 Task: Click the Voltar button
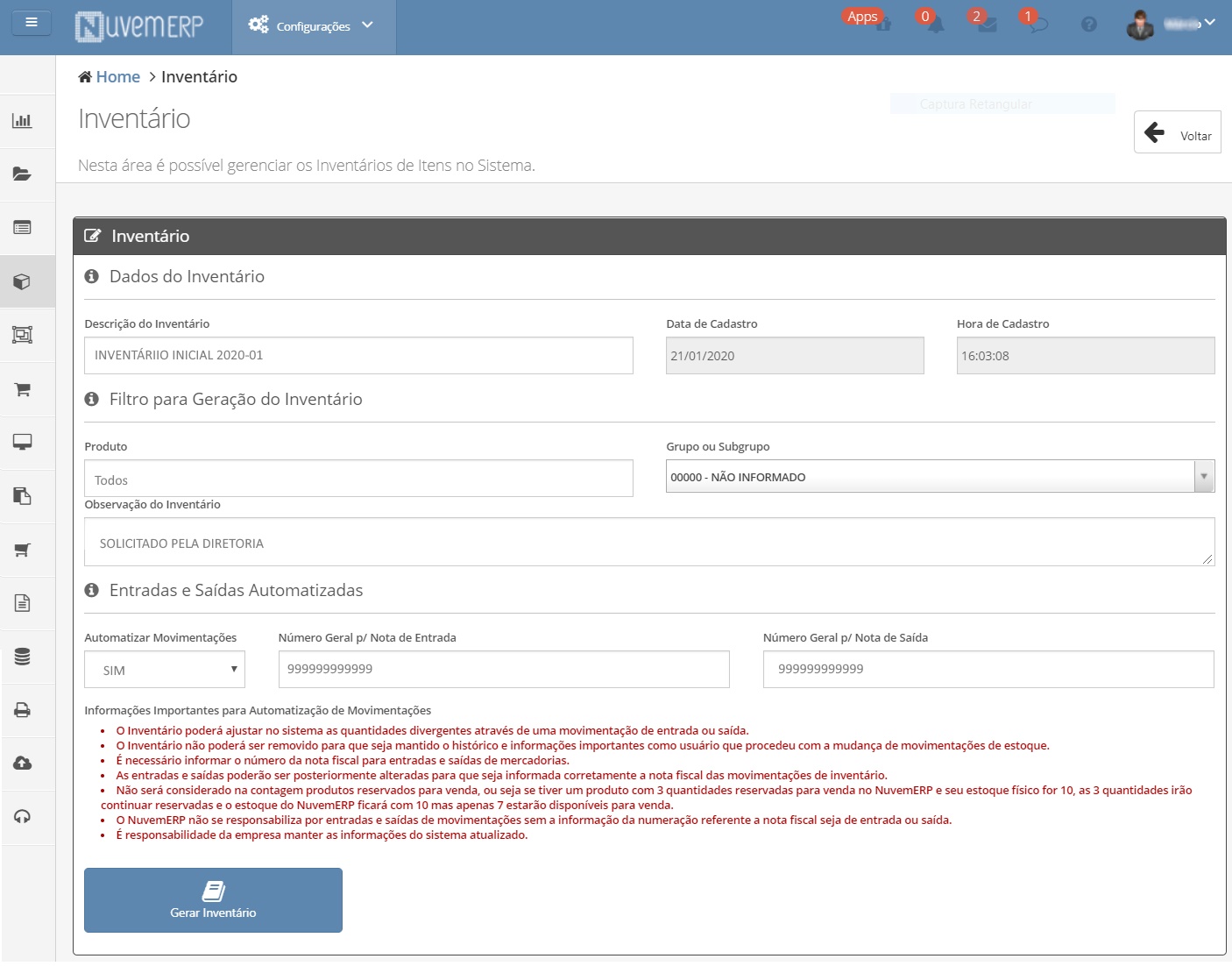click(1178, 132)
